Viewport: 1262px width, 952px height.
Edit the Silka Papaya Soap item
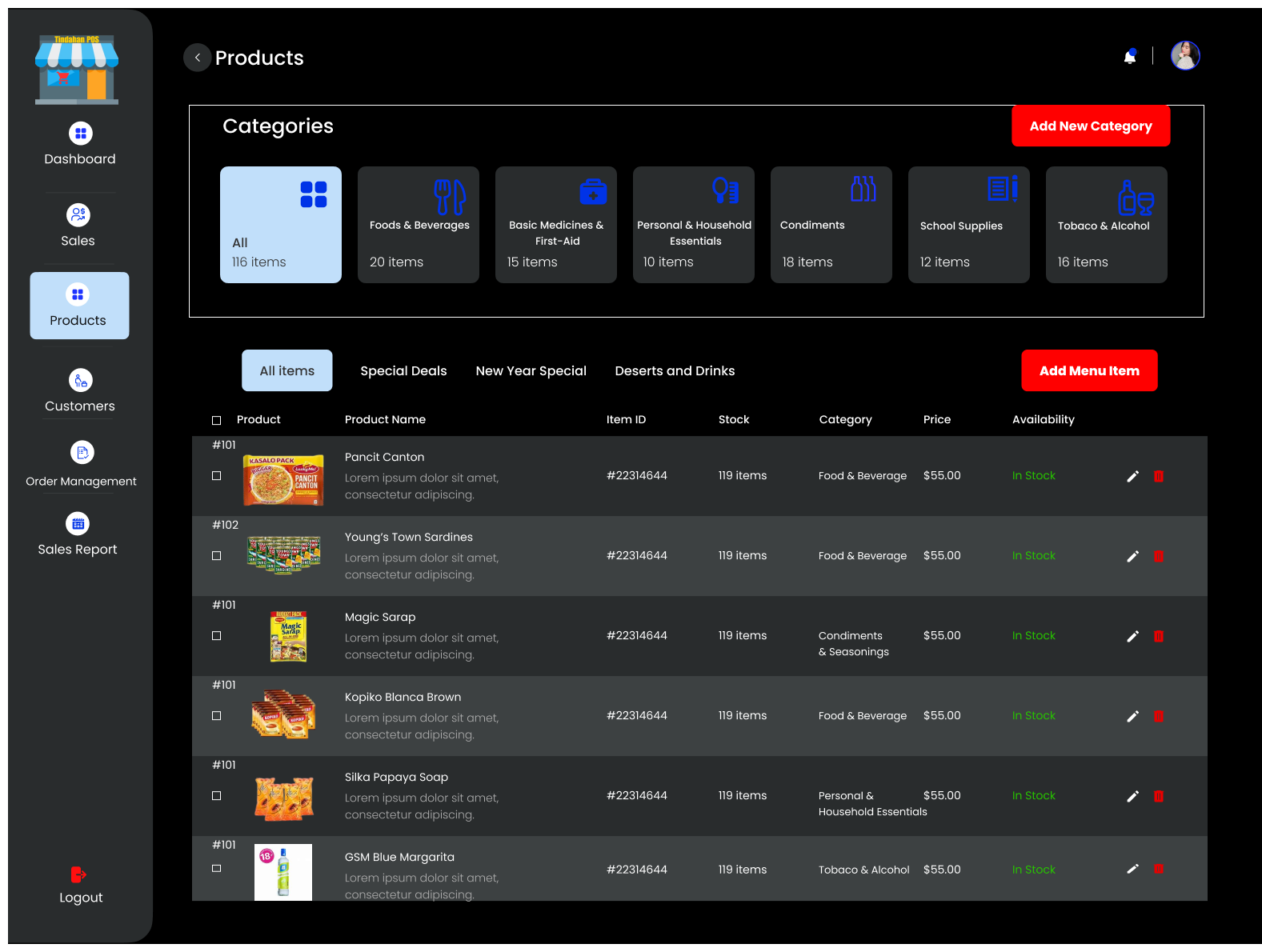coord(1132,796)
